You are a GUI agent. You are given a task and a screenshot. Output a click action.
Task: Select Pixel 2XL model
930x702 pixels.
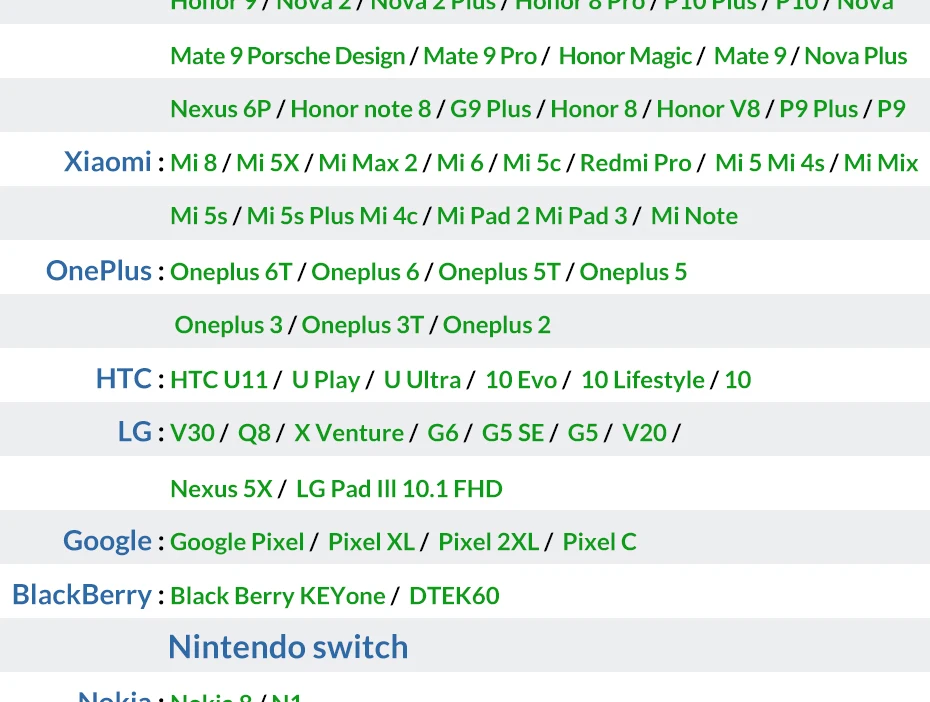coord(489,541)
